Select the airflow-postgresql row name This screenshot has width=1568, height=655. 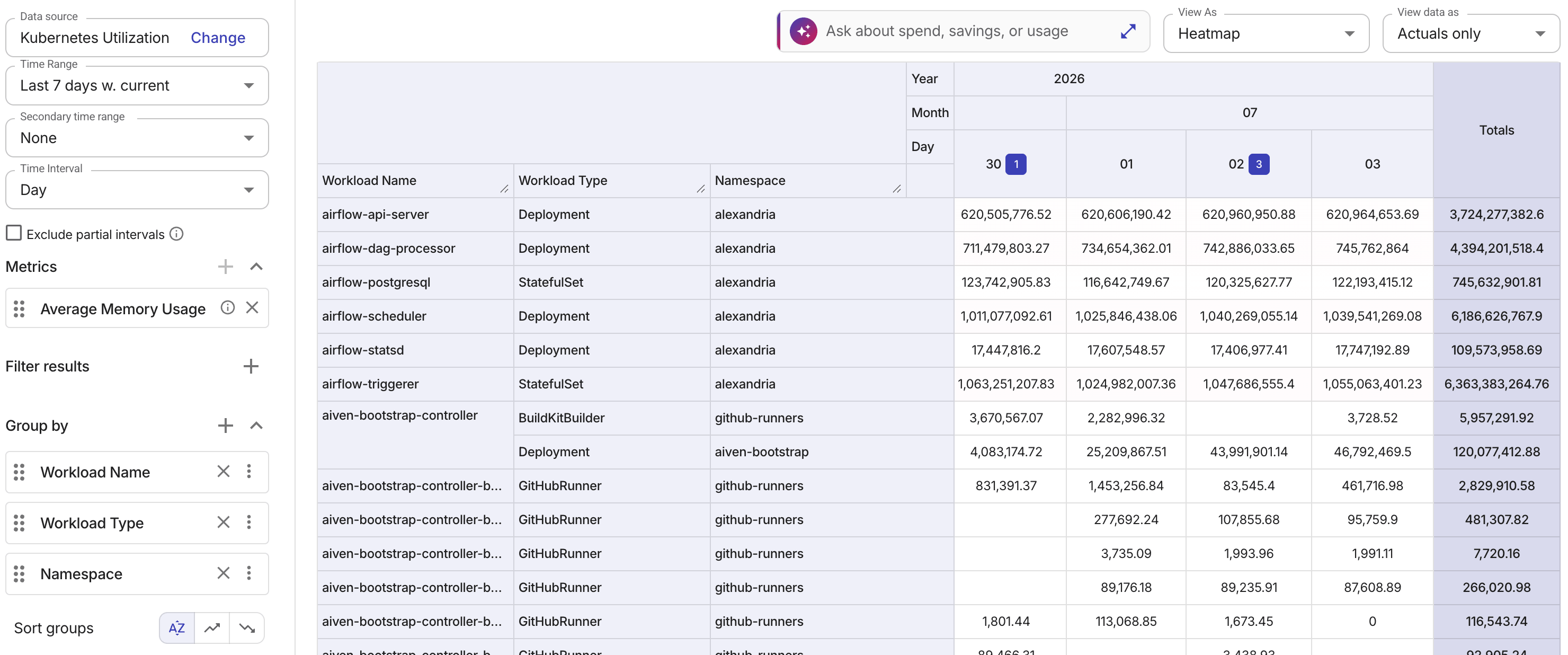tap(376, 282)
